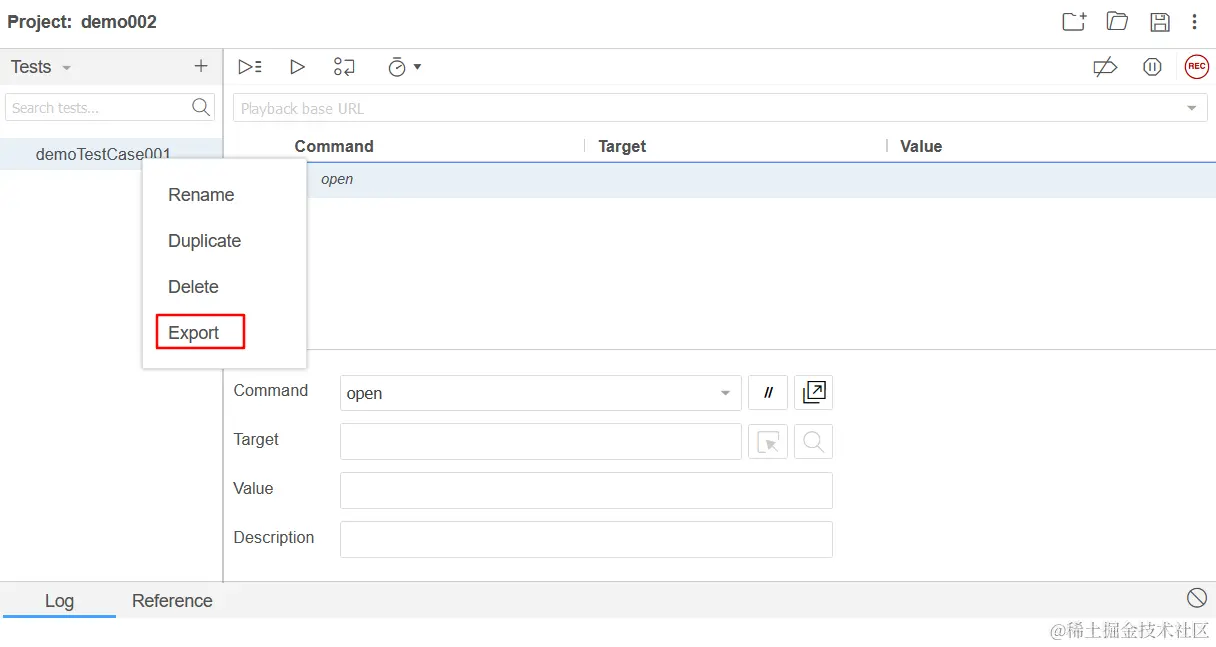Click the project name demo002

coord(119,22)
